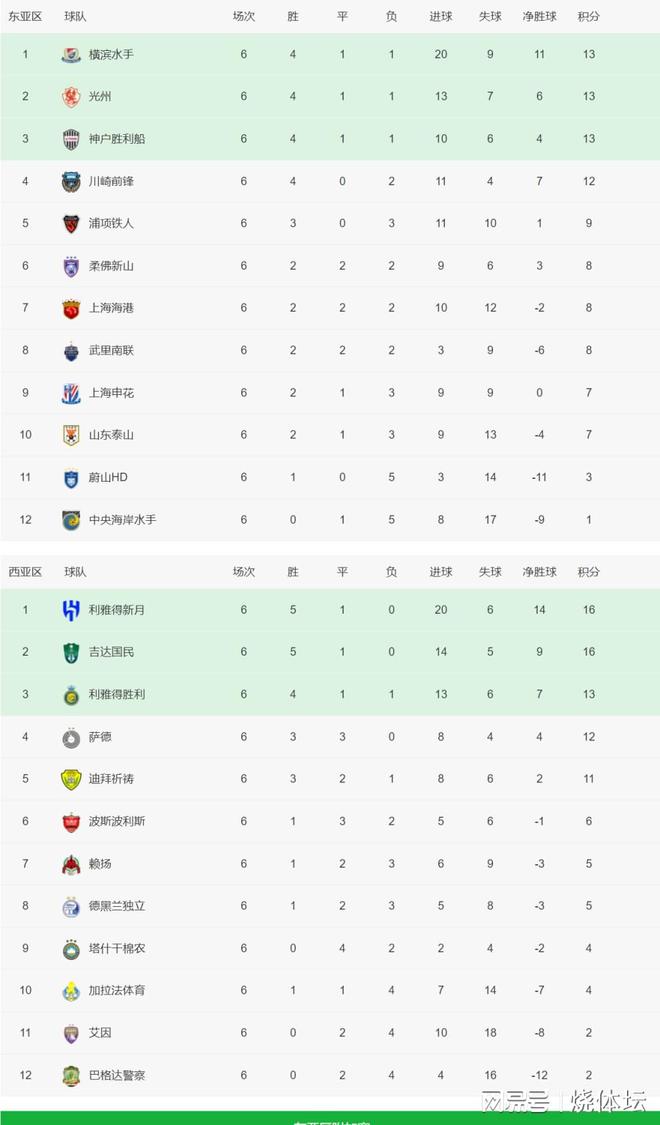Viewport: 660px width, 1125px height.
Task: Click the 吉达国民 green crest icon
Action: [x=71, y=652]
